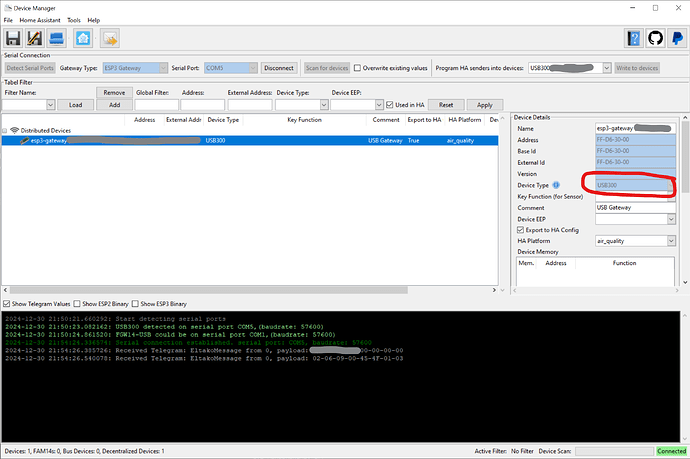Collapse the Distributed Devices tree node
Image resolution: width=690 pixels, height=459 pixels.
[4, 131]
